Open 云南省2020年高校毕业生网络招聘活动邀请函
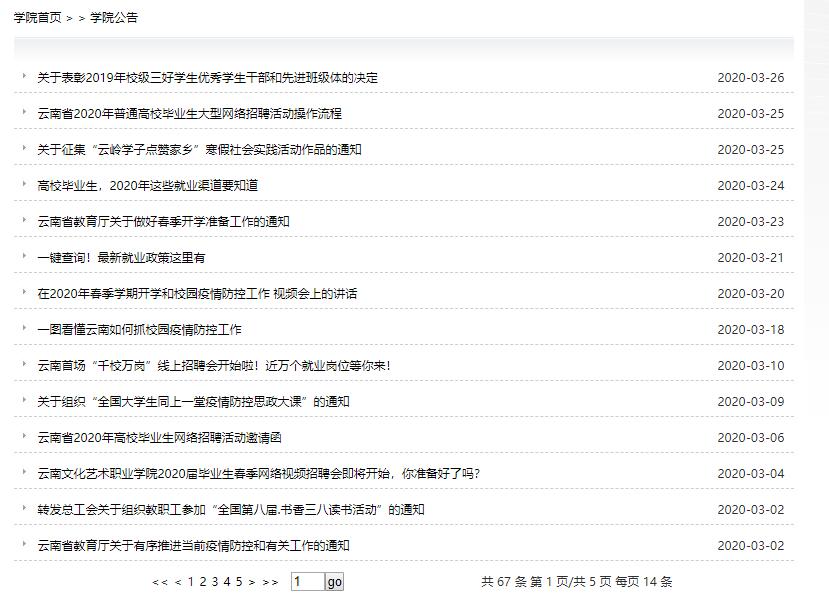This screenshot has height=598, width=829. coord(159,438)
